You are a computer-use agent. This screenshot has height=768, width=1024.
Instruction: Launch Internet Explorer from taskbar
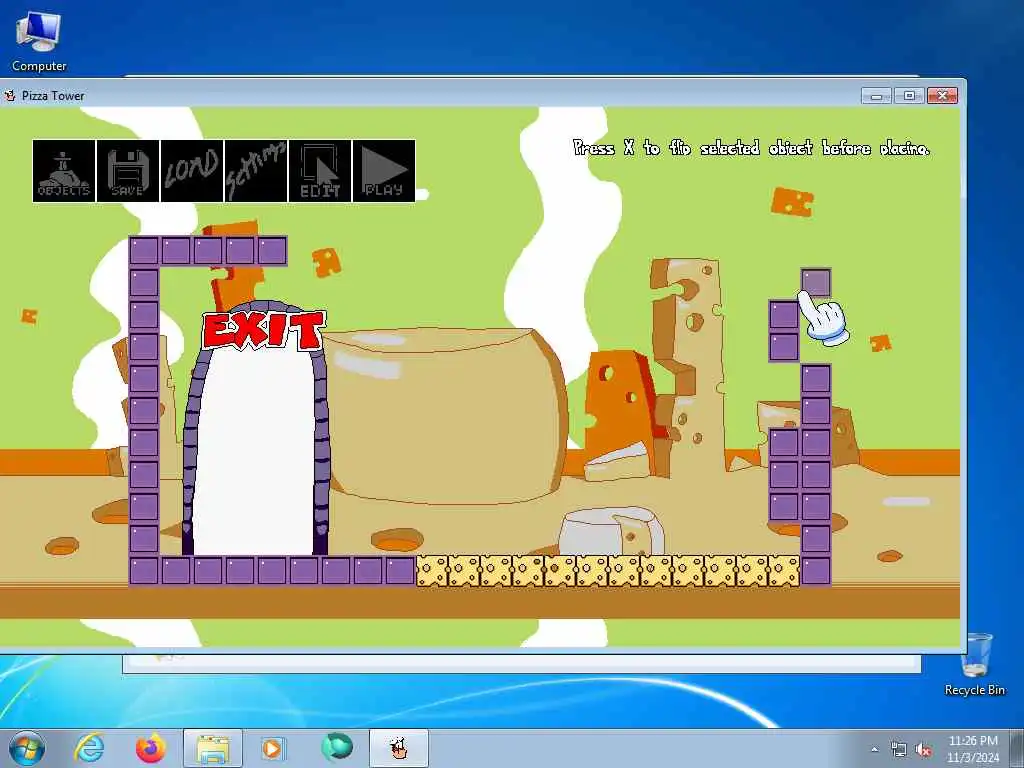point(89,748)
